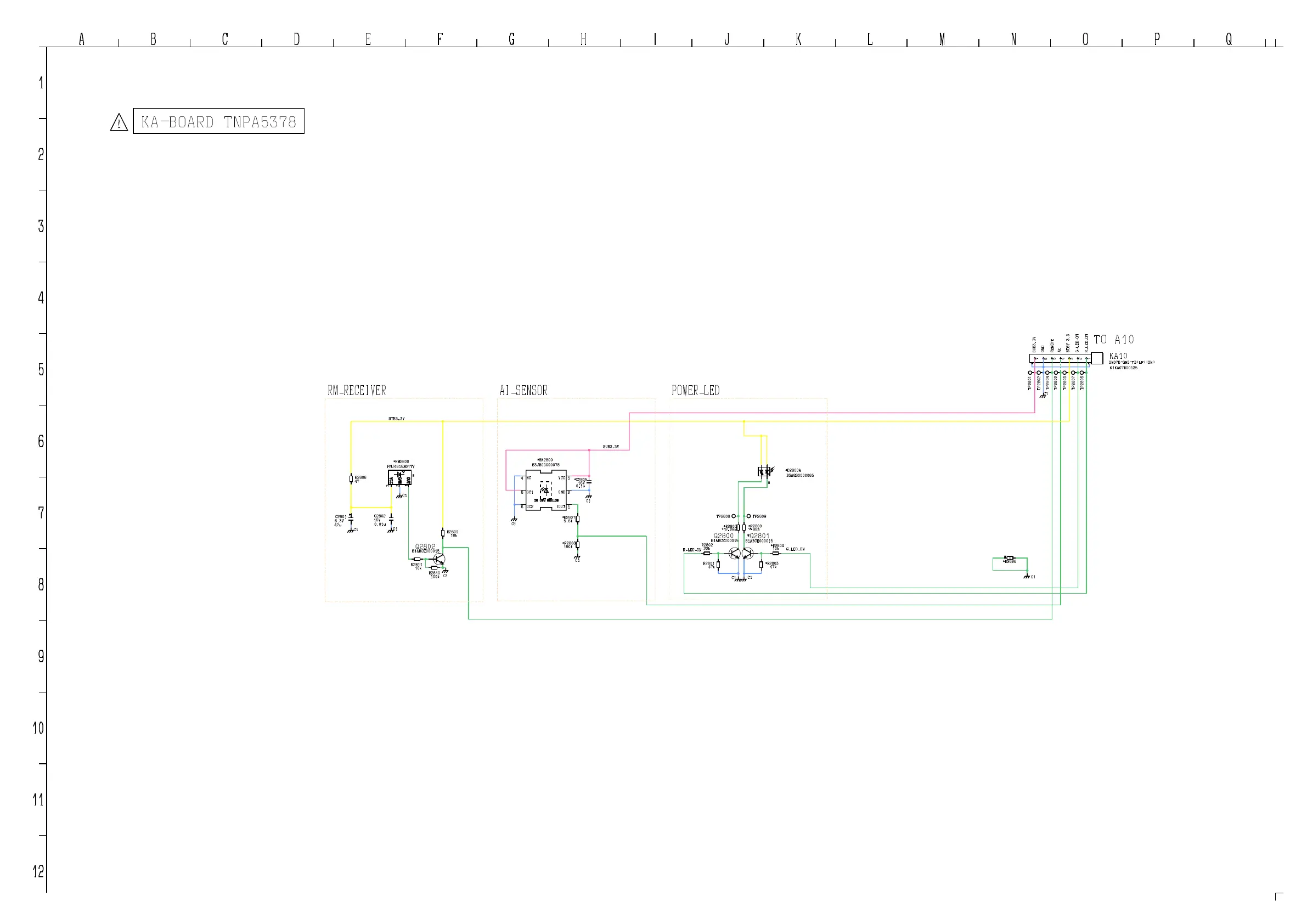Select the R2807 resistor below IOUT pin
This screenshot has height=924, width=1307.
pos(577,519)
